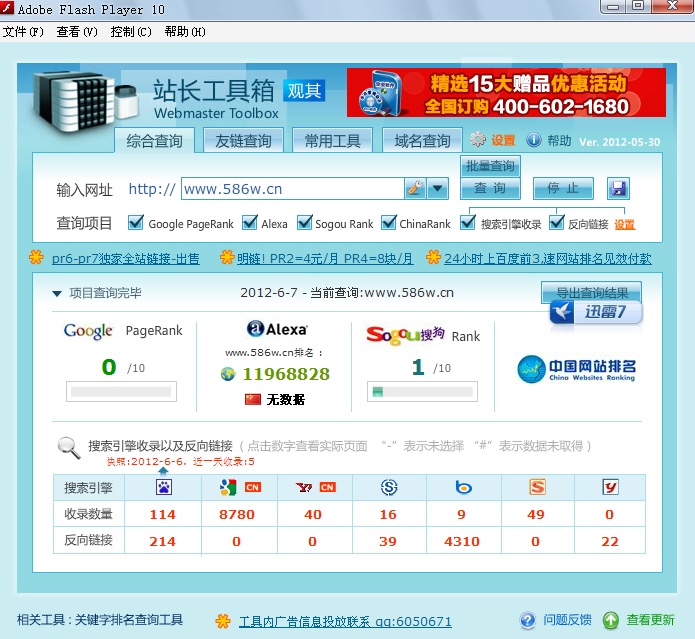Click the Sogou Rank progress bar

[x=422, y=391]
